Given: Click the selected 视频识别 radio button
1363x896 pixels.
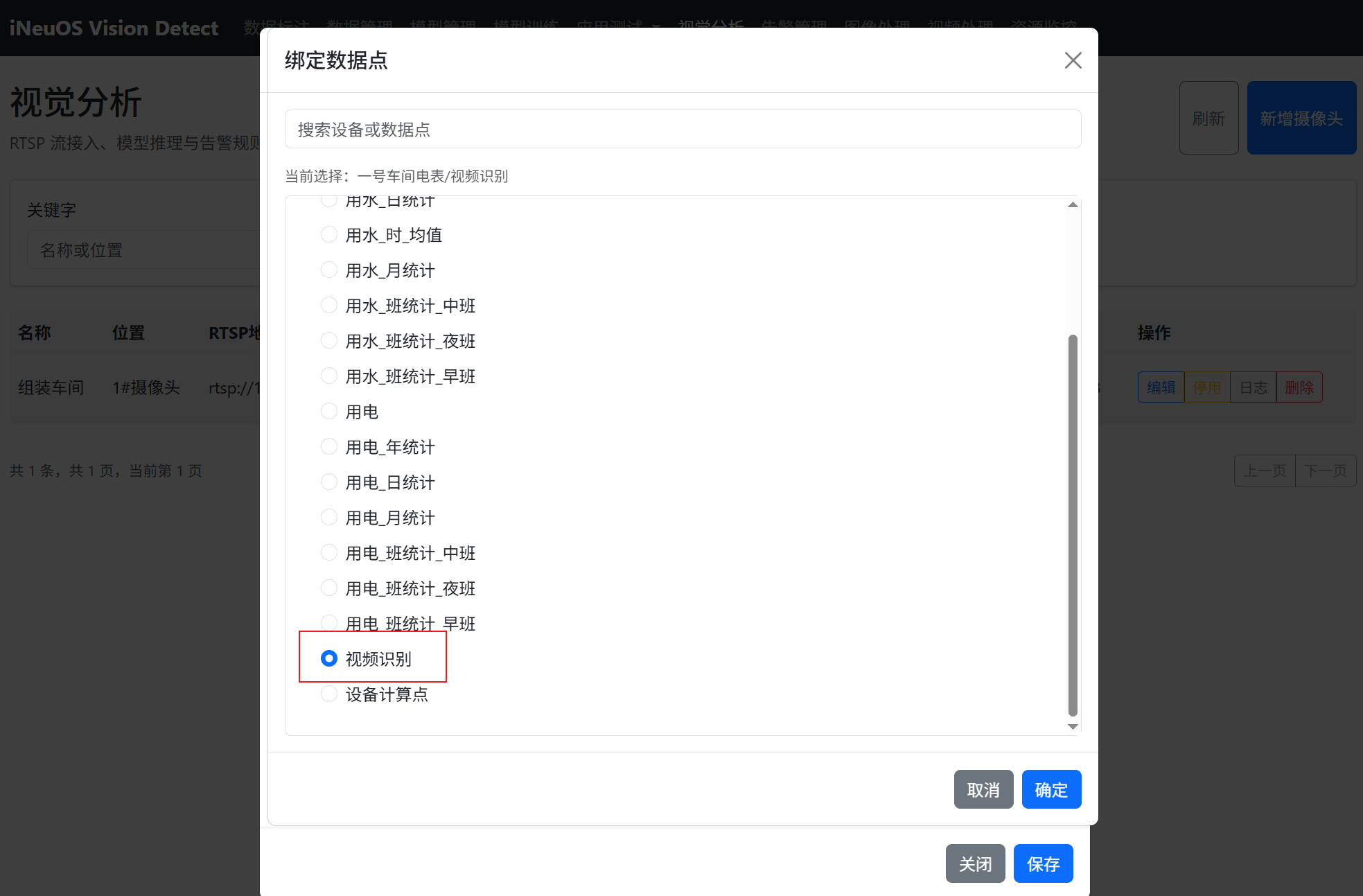Looking at the screenshot, I should (x=329, y=658).
